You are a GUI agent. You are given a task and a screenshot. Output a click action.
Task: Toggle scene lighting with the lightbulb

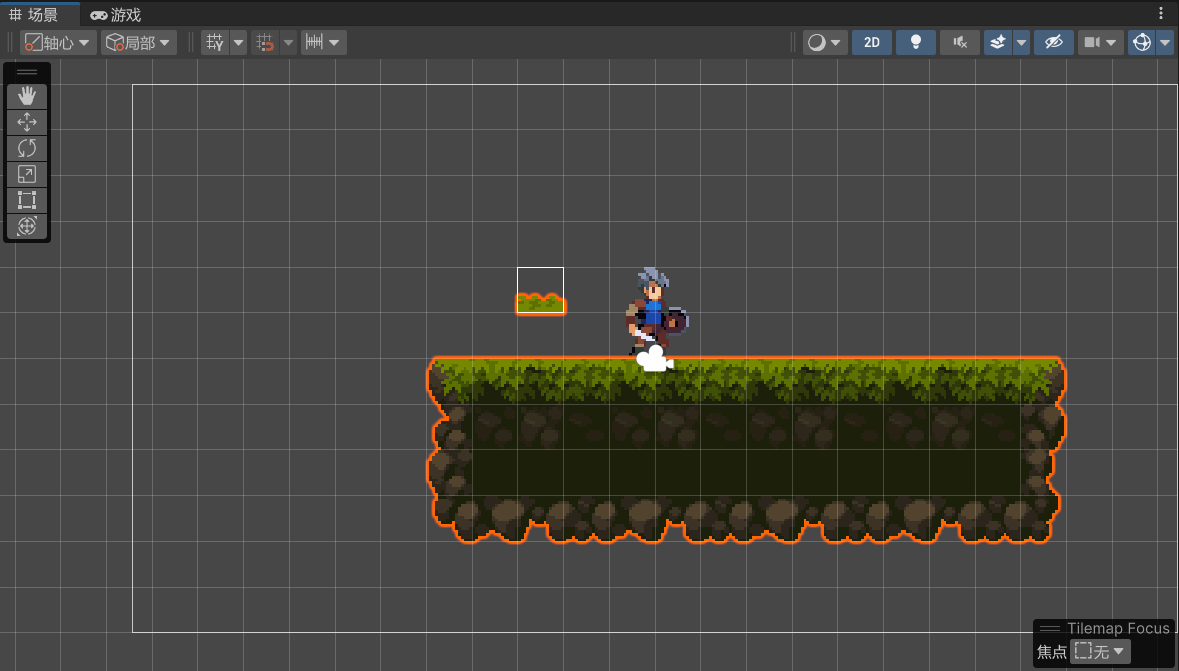[x=915, y=42]
